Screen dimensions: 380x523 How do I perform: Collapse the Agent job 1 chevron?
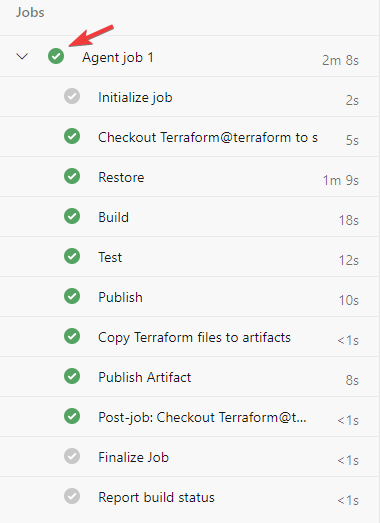22,56
